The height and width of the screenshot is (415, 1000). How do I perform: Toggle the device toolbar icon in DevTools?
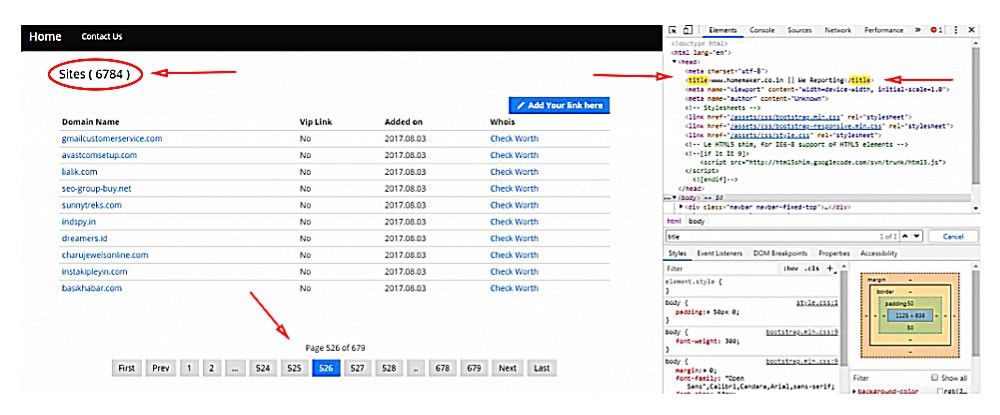coord(687,30)
